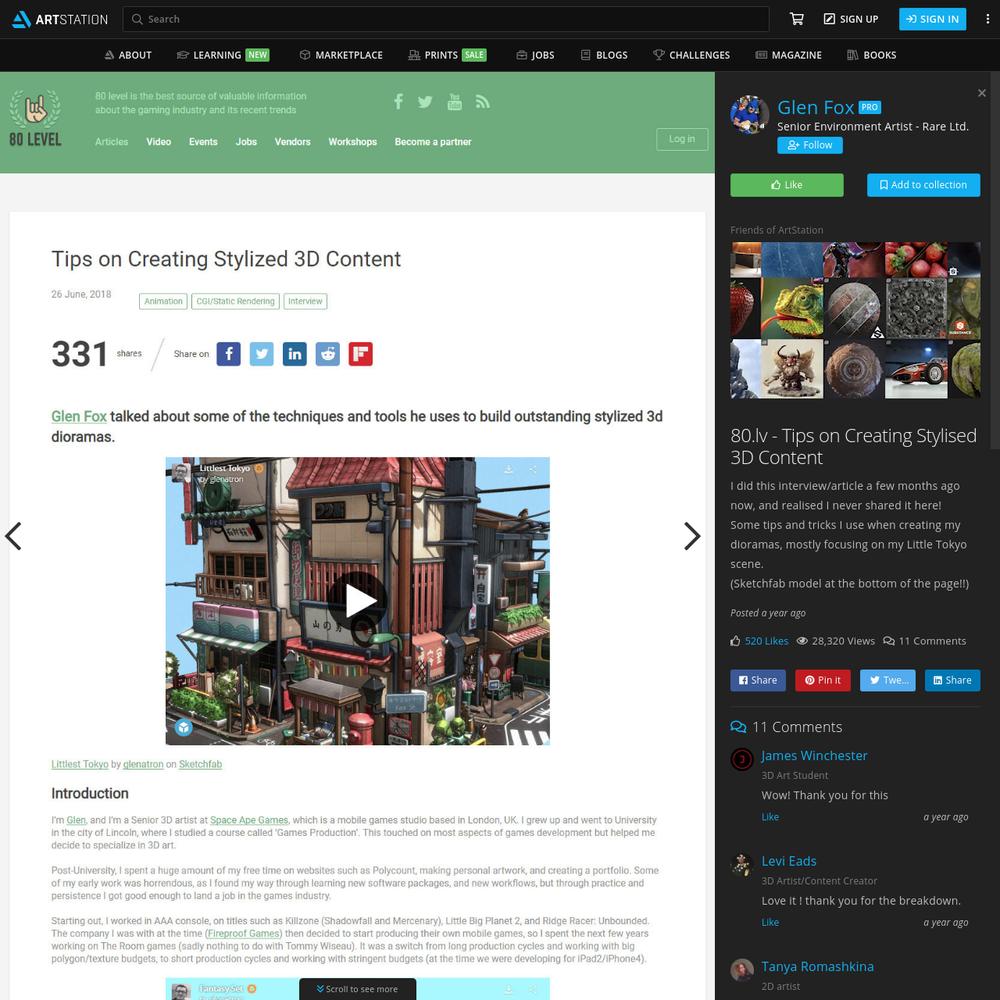Click the Sign Up button

(851, 19)
